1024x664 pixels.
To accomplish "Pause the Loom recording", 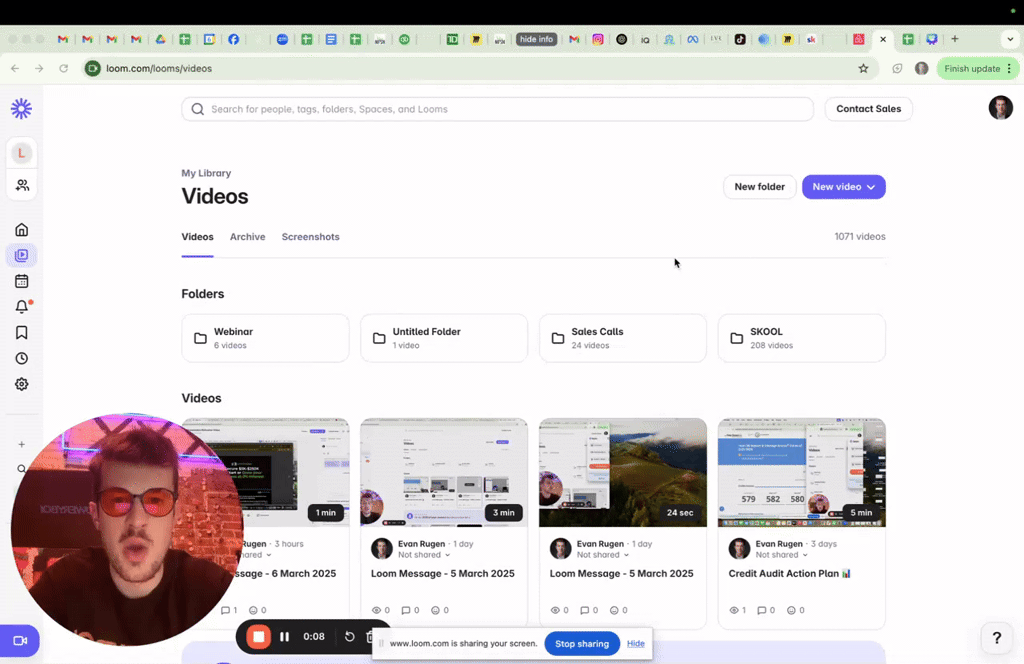I will [x=285, y=637].
